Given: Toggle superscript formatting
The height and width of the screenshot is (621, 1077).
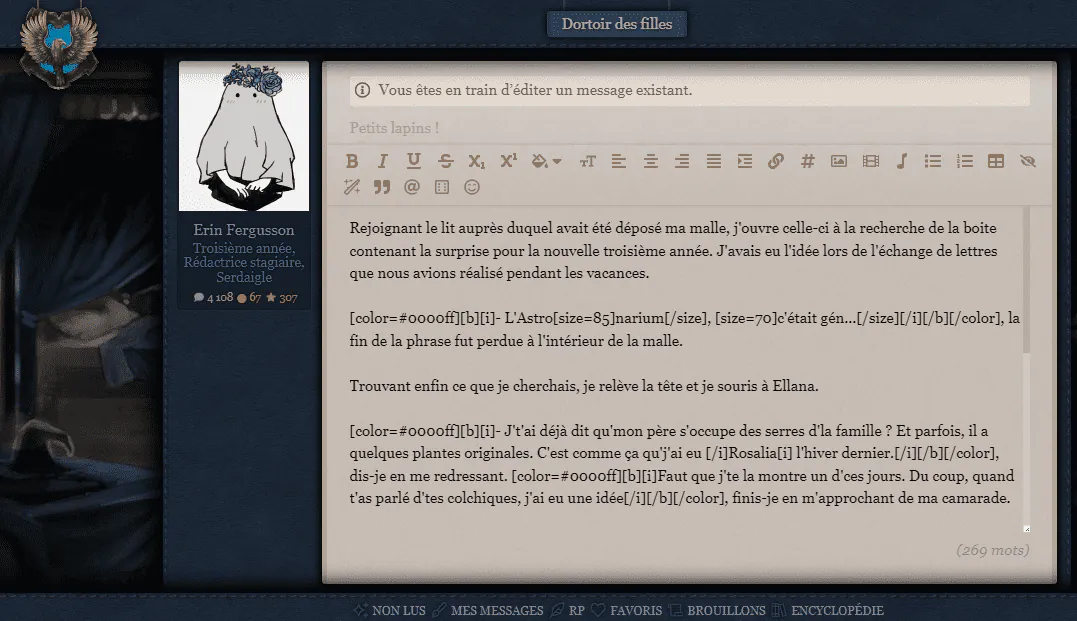Looking at the screenshot, I should 508,161.
